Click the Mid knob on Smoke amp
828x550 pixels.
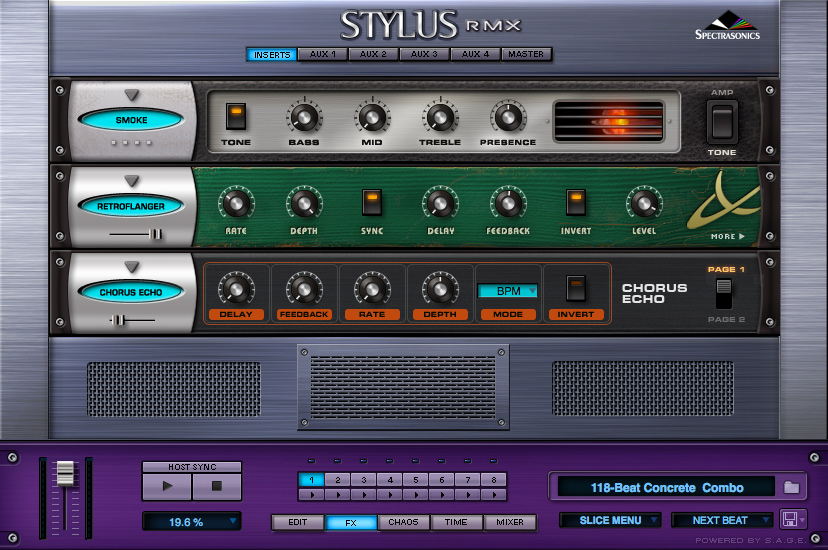tap(372, 117)
